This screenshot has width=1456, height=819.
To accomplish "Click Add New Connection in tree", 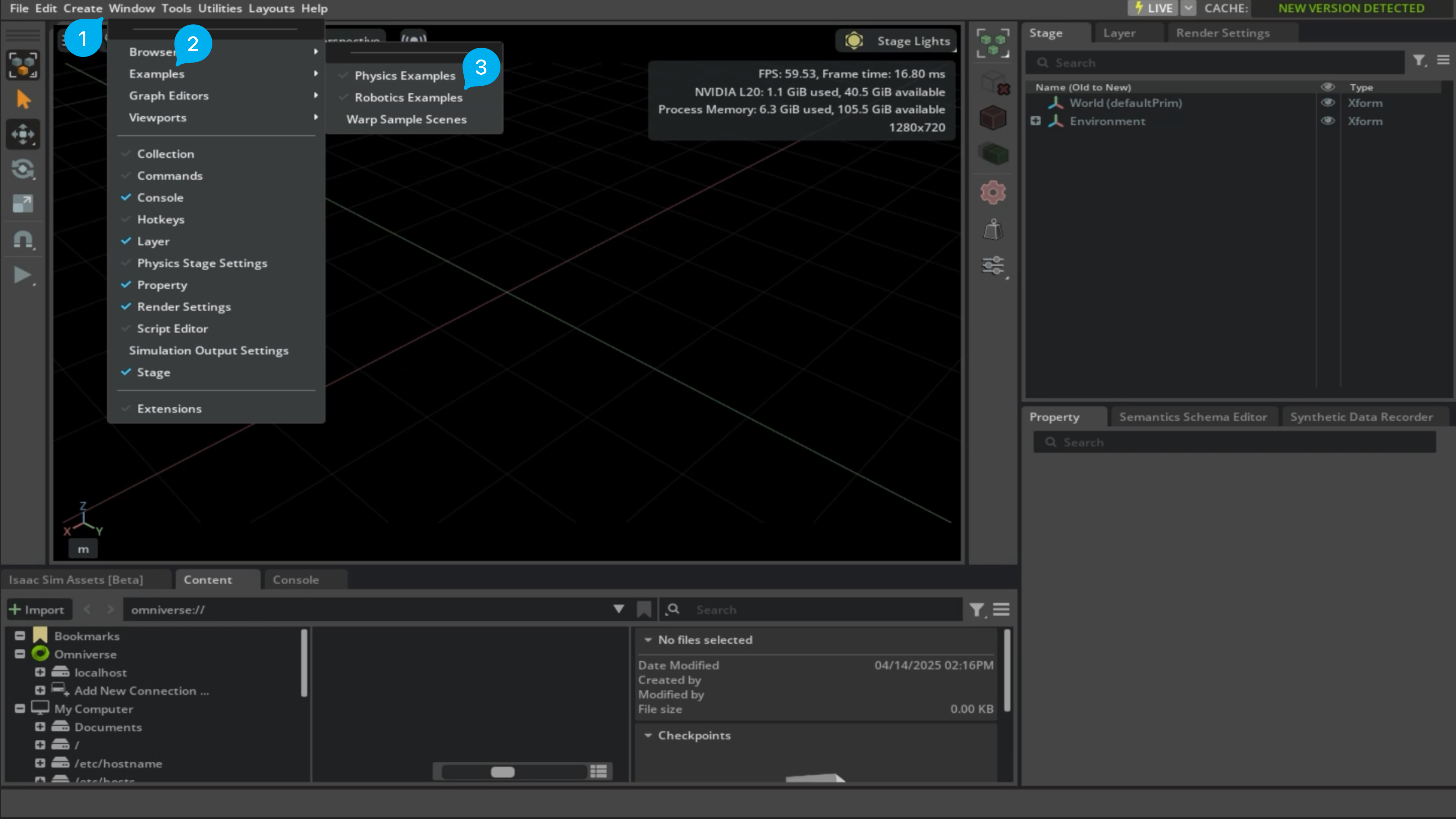I will 141,691.
